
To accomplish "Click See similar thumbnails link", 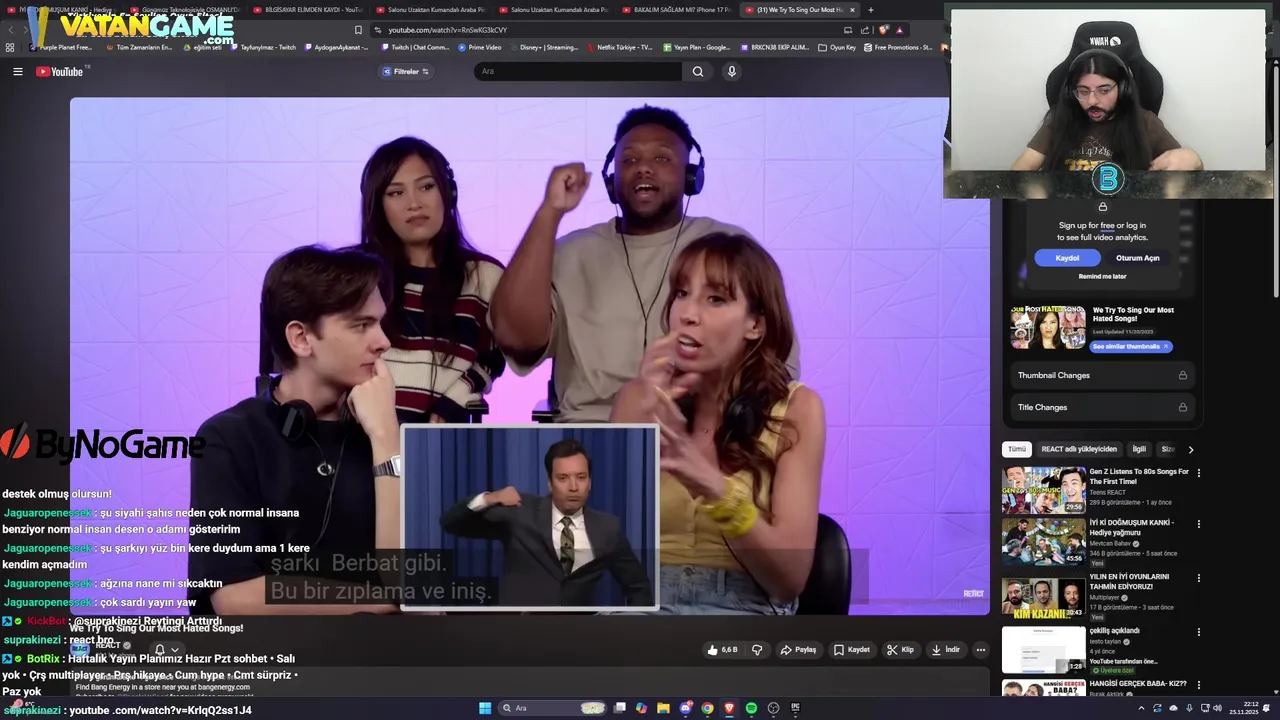I will [x=1129, y=346].
